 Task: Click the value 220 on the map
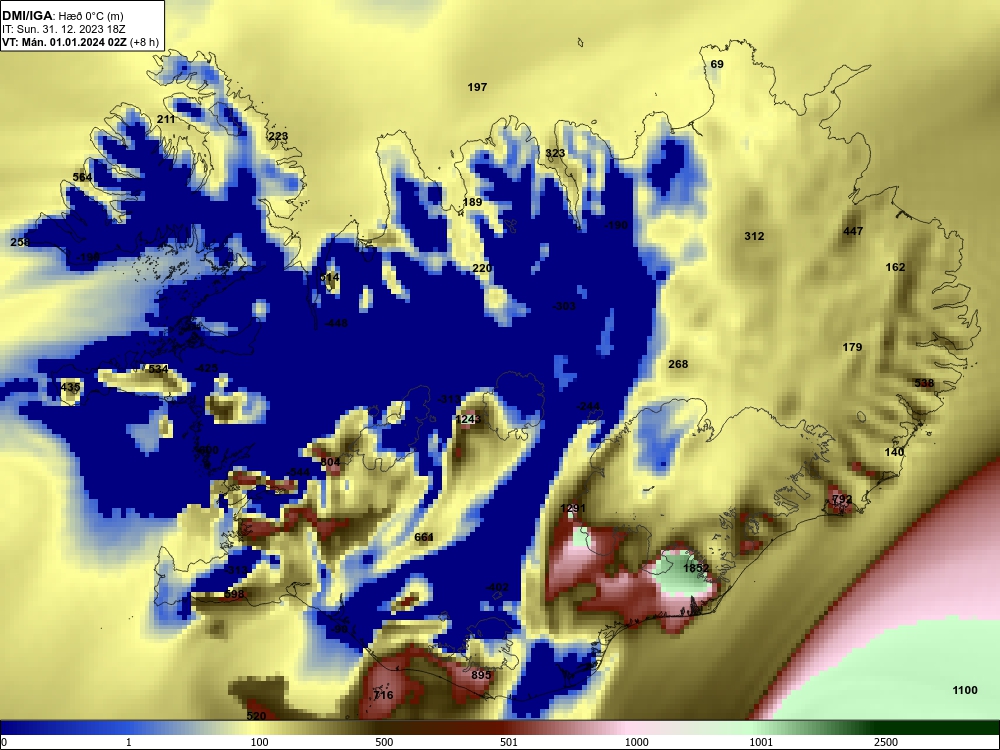pyautogui.click(x=482, y=268)
